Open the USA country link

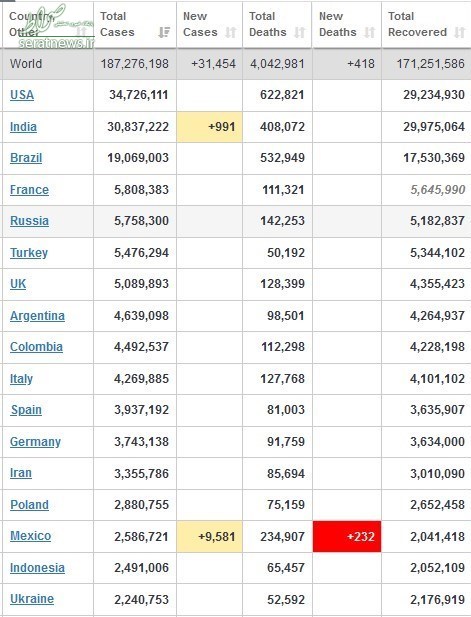click(22, 95)
